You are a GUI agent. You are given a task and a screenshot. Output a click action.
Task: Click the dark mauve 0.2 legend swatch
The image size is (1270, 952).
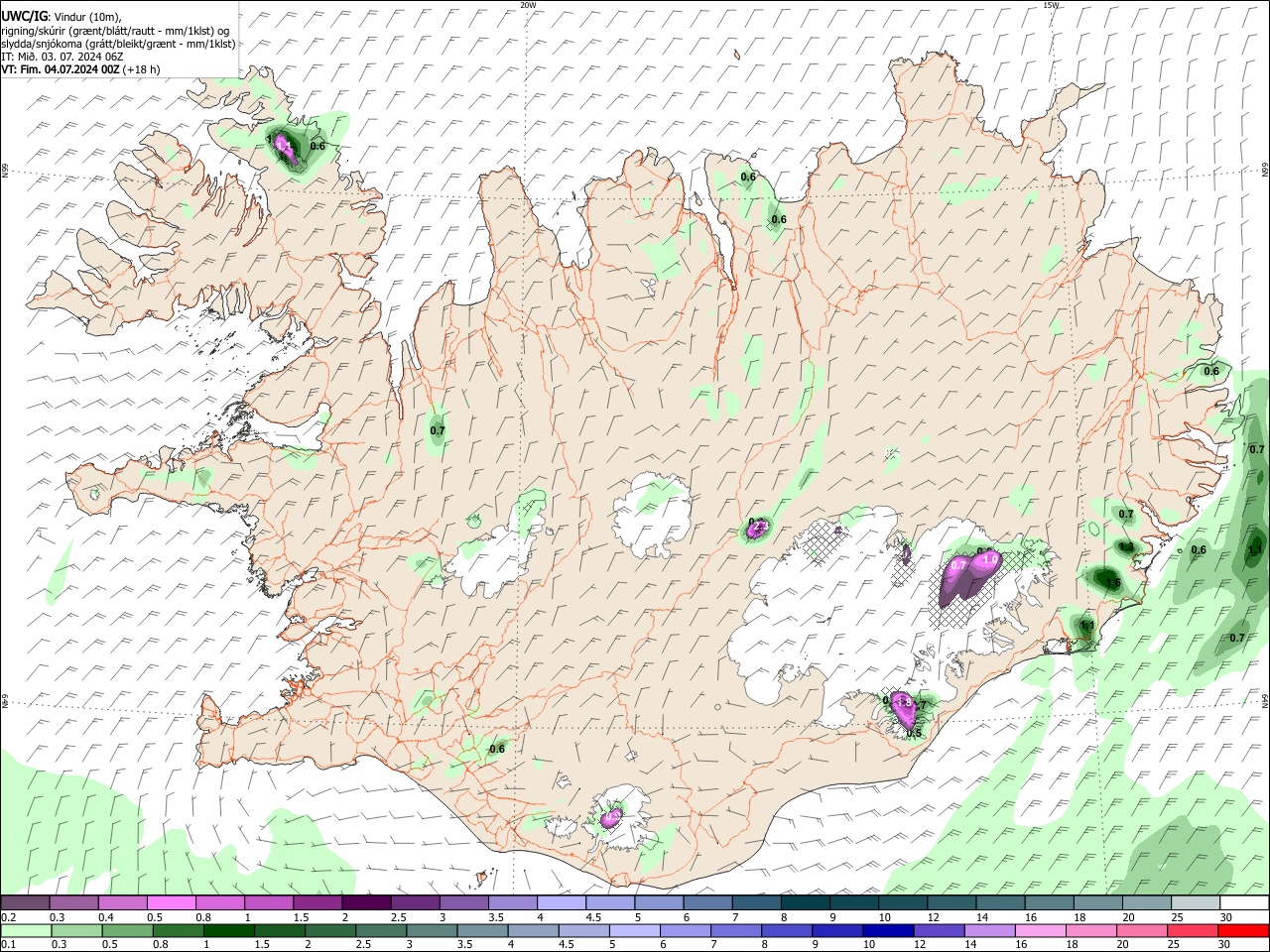pos(26,903)
